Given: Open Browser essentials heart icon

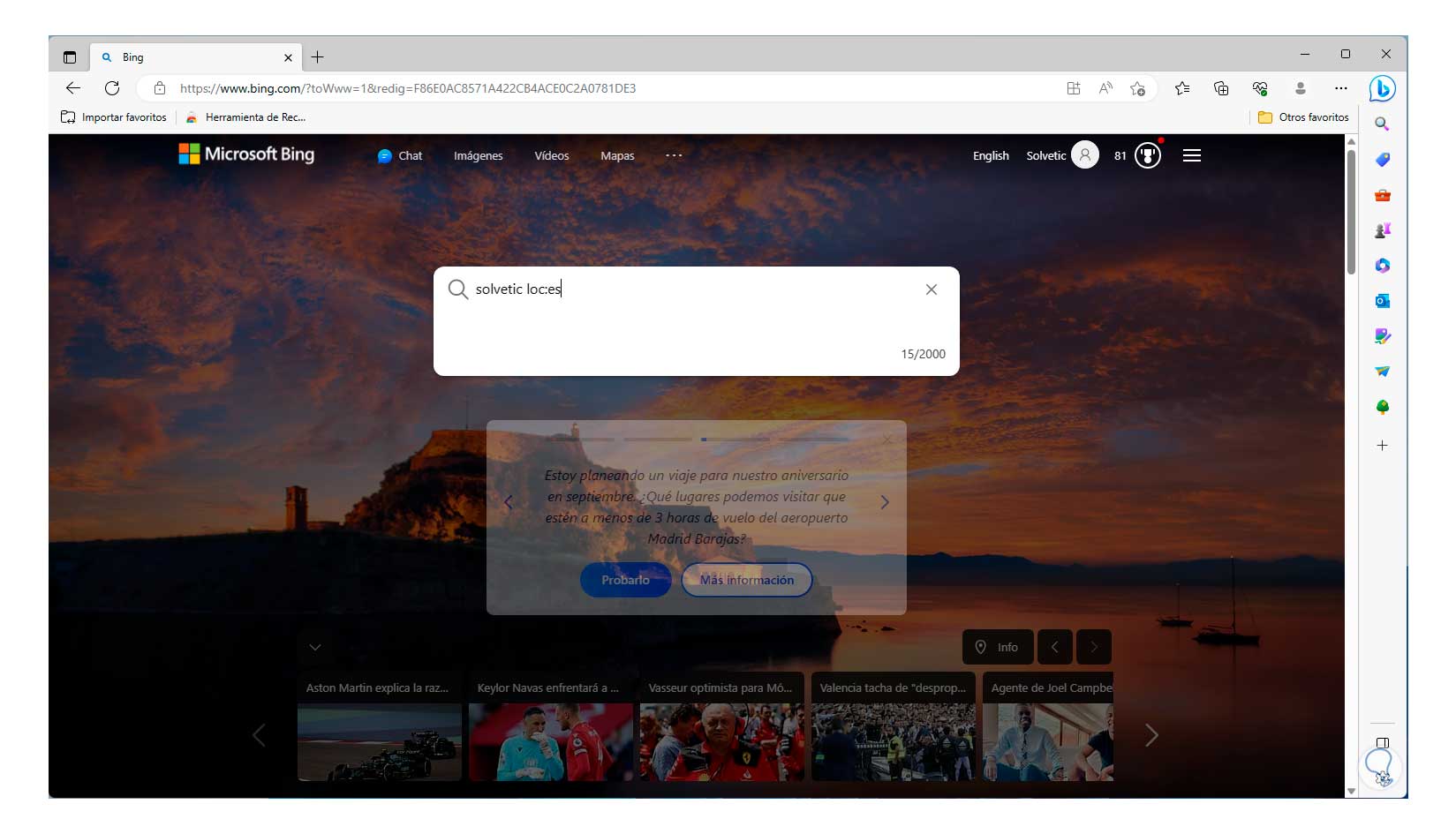Looking at the screenshot, I should pyautogui.click(x=1260, y=88).
